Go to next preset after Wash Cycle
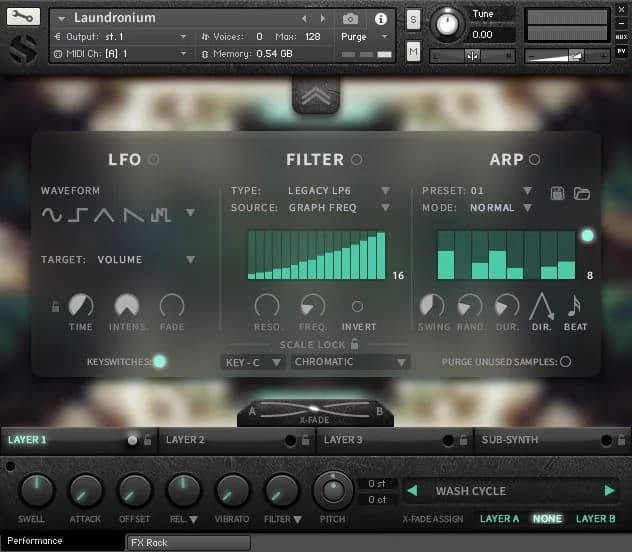This screenshot has height=552, width=632. [x=608, y=491]
